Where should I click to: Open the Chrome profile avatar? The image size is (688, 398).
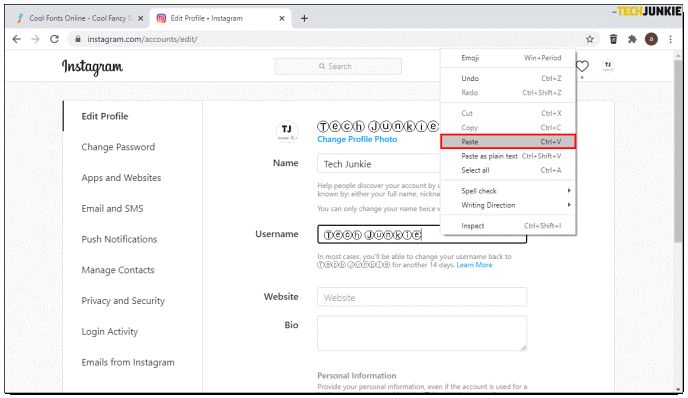coord(651,39)
